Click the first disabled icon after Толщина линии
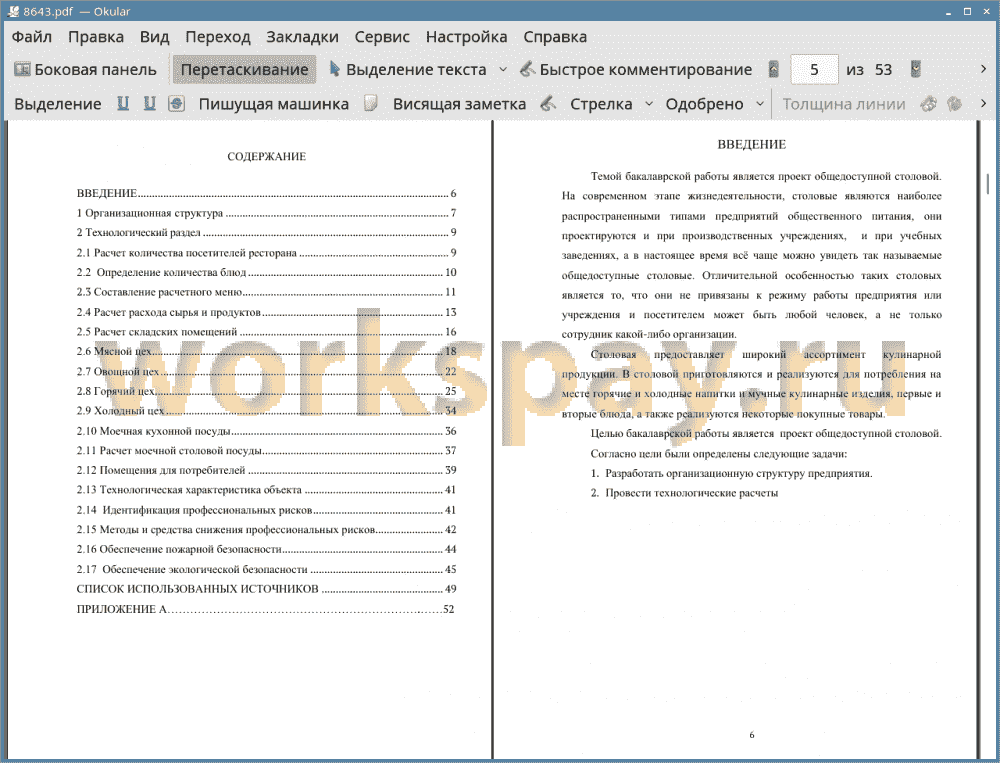 928,103
